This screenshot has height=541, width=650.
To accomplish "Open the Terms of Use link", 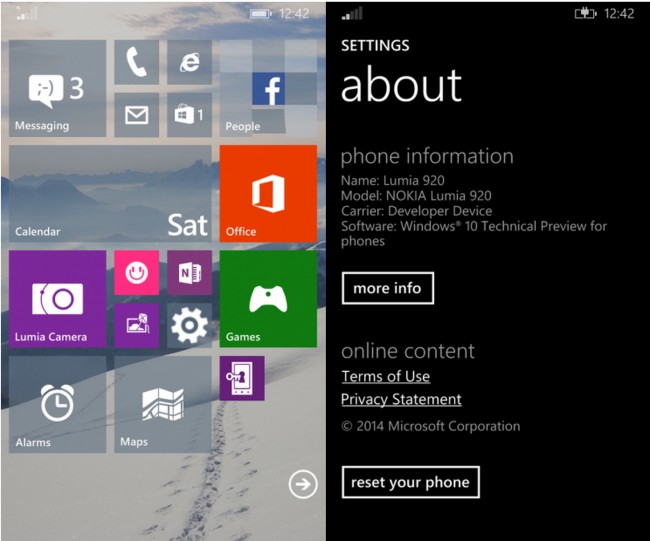I will (386, 376).
